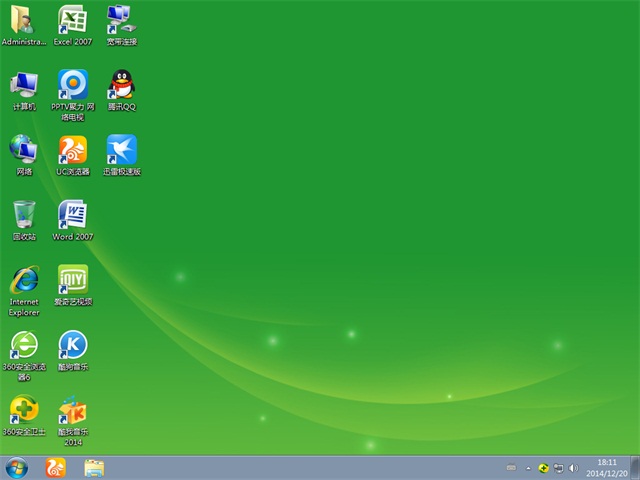Screen dimensions: 640x480
Task: Click the UC Browser desktop icon
Action: [72, 150]
